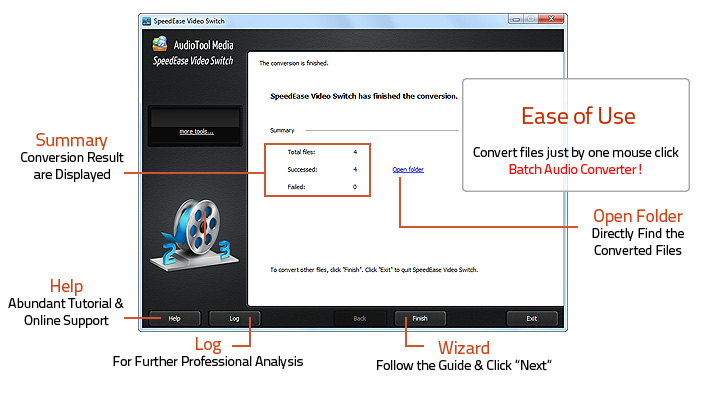This screenshot has width=706, height=394.
Task: Click the Finish button
Action: tap(420, 318)
